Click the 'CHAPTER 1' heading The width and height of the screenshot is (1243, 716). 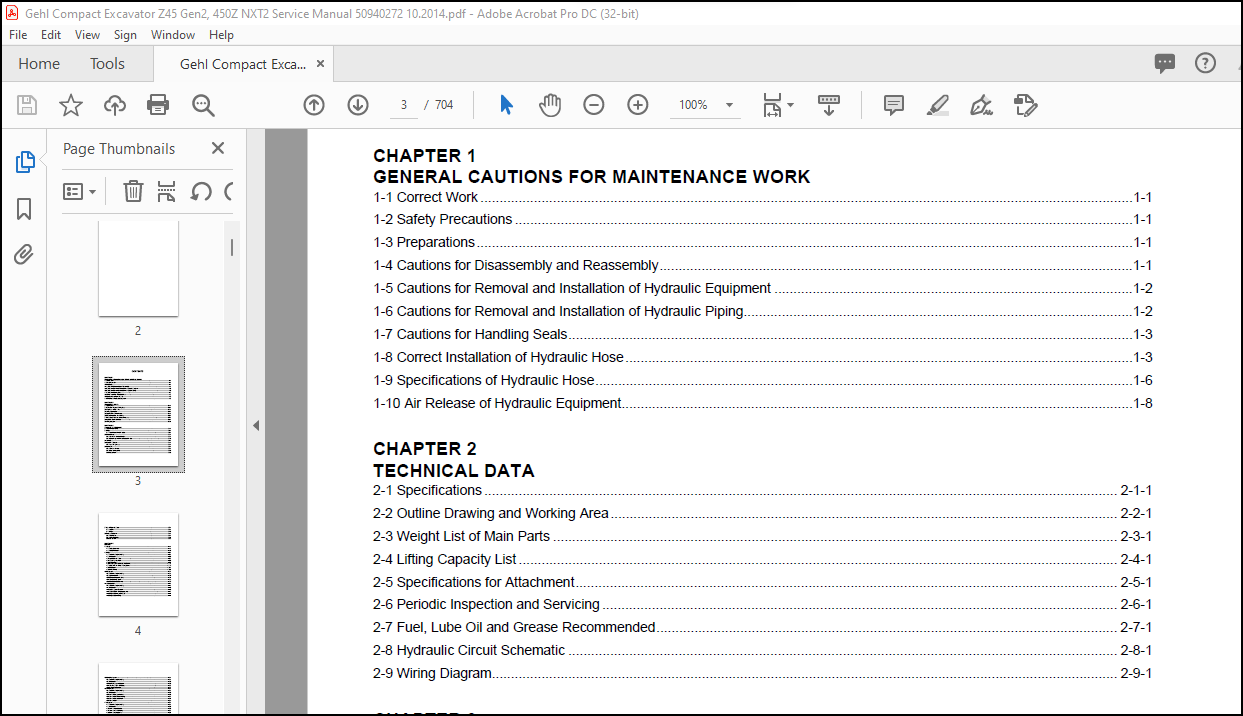click(x=424, y=155)
